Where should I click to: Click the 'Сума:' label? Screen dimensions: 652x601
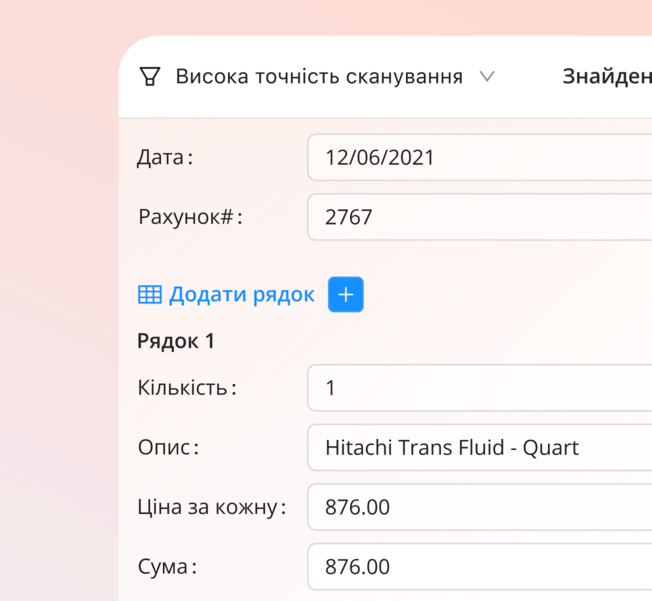[x=167, y=567]
